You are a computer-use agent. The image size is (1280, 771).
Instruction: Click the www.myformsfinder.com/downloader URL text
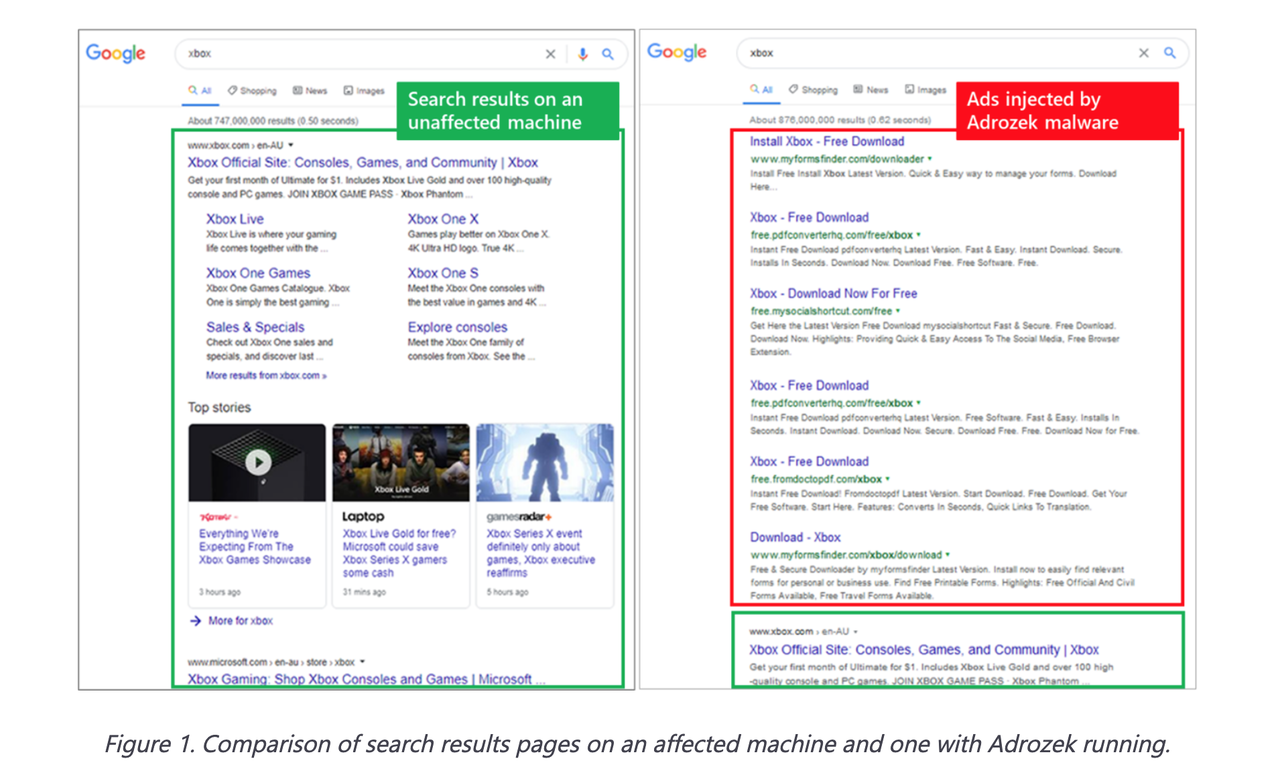(837, 159)
